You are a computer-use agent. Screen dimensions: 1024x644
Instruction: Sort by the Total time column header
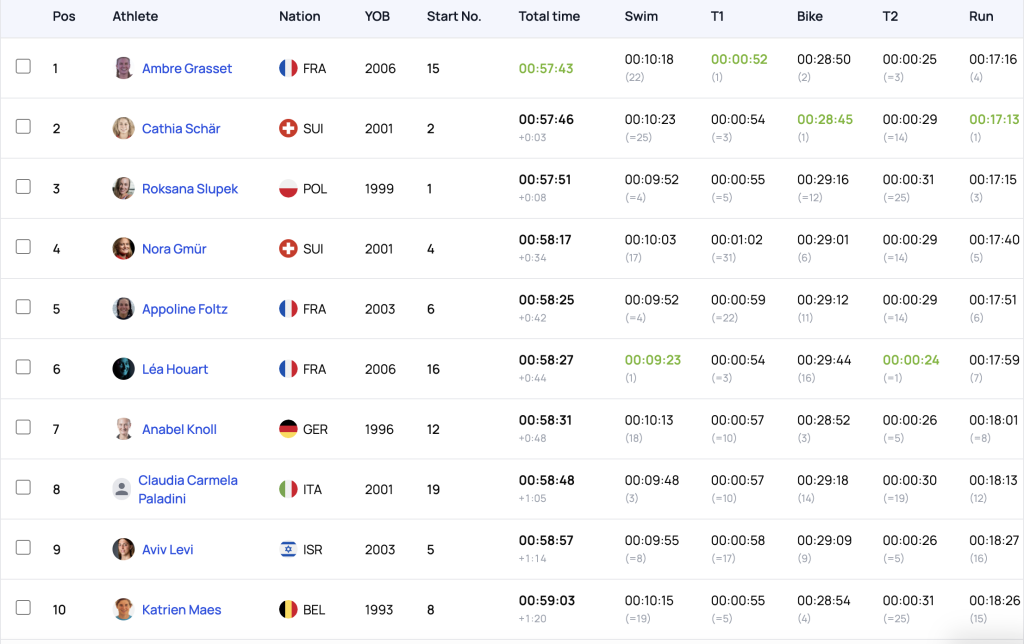pyautogui.click(x=549, y=16)
